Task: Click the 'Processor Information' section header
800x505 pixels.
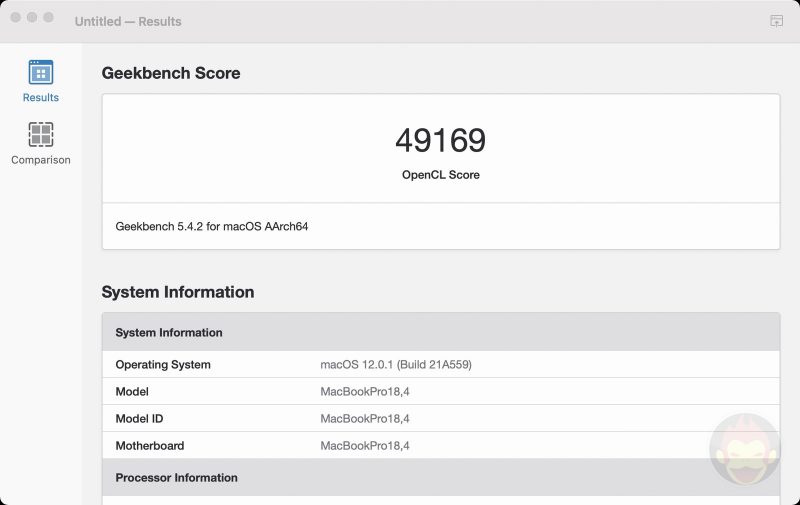Action: 441,477
